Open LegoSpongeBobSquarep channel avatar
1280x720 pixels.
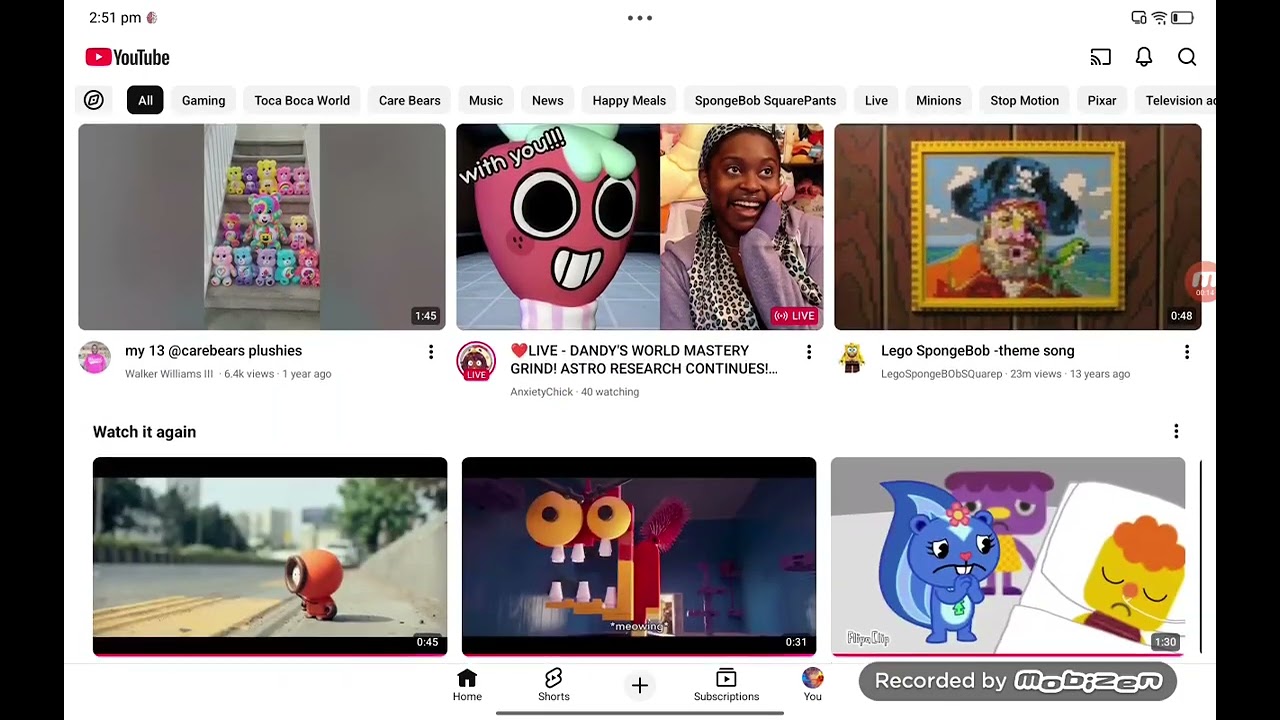click(x=852, y=358)
